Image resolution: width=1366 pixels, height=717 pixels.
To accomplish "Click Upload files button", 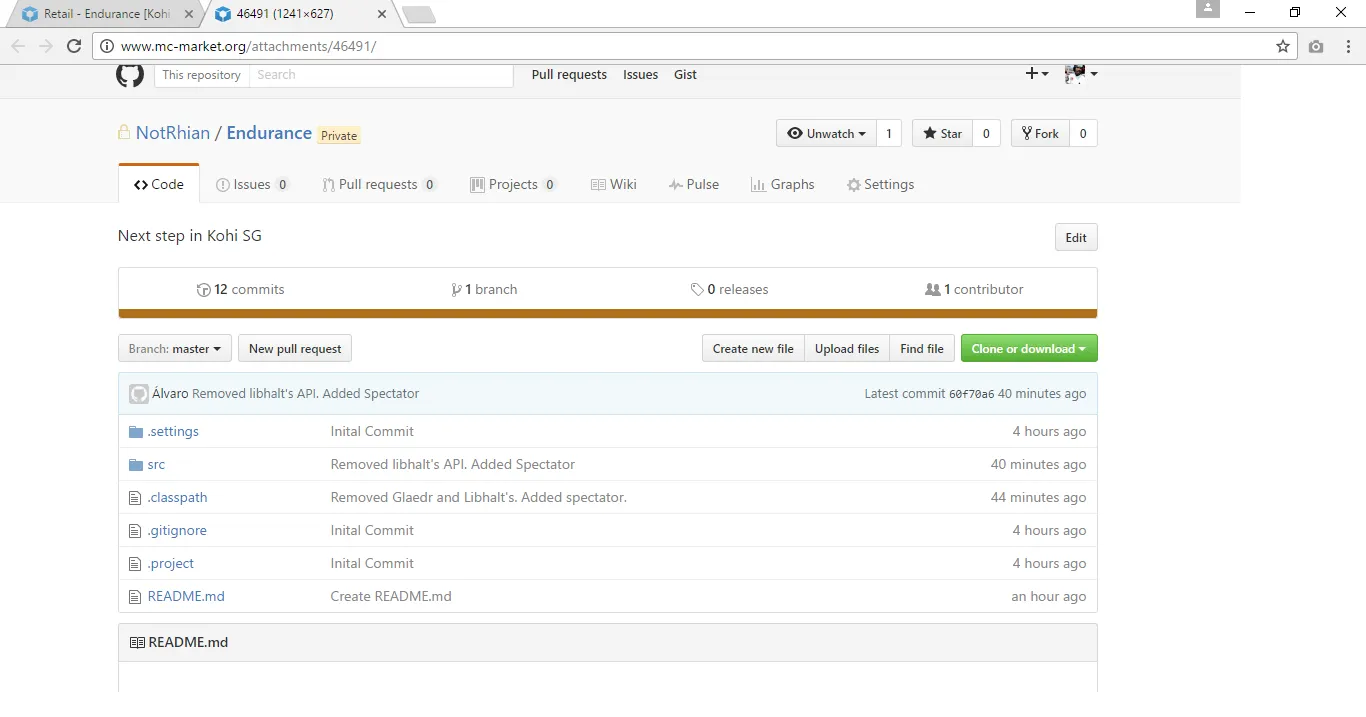I will [847, 348].
